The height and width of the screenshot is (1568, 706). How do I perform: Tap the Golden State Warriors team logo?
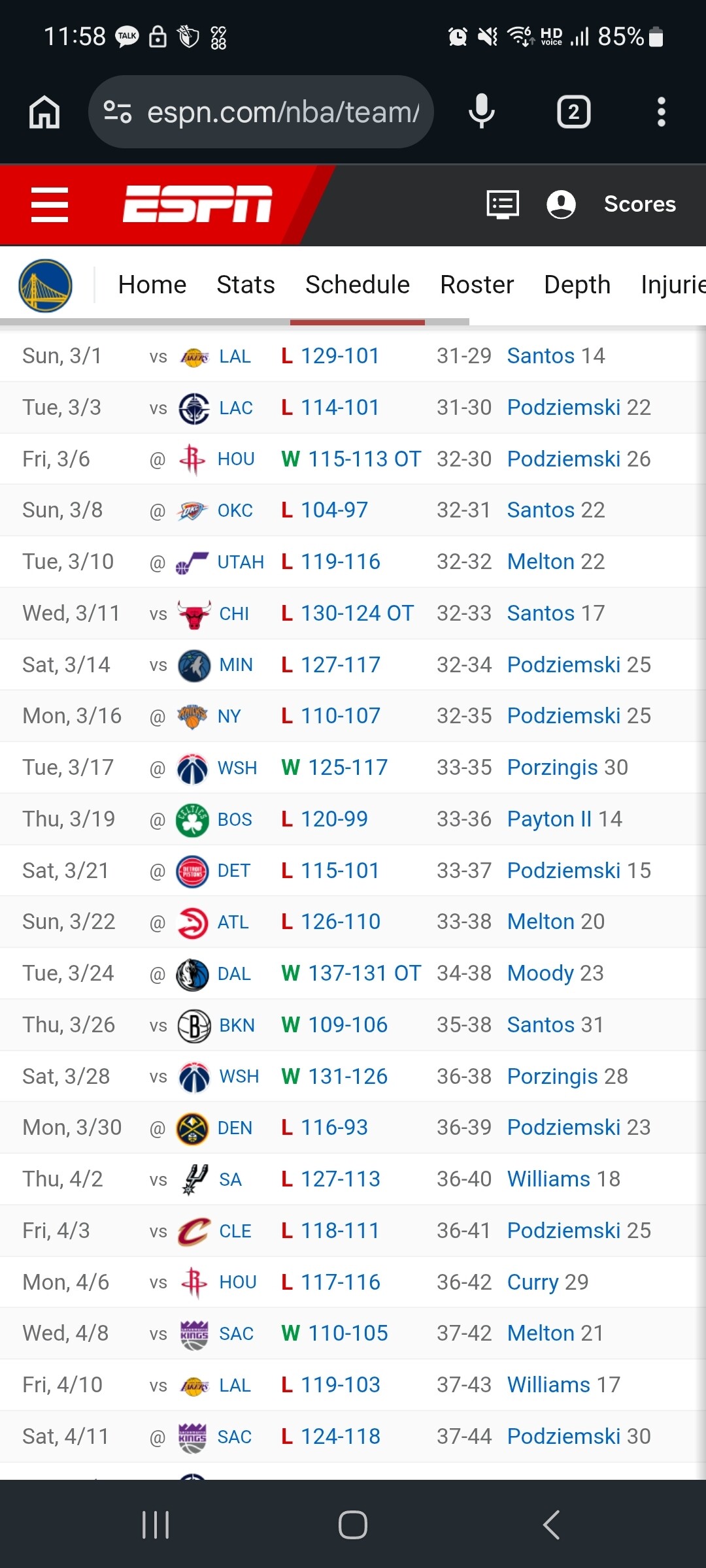[46, 286]
